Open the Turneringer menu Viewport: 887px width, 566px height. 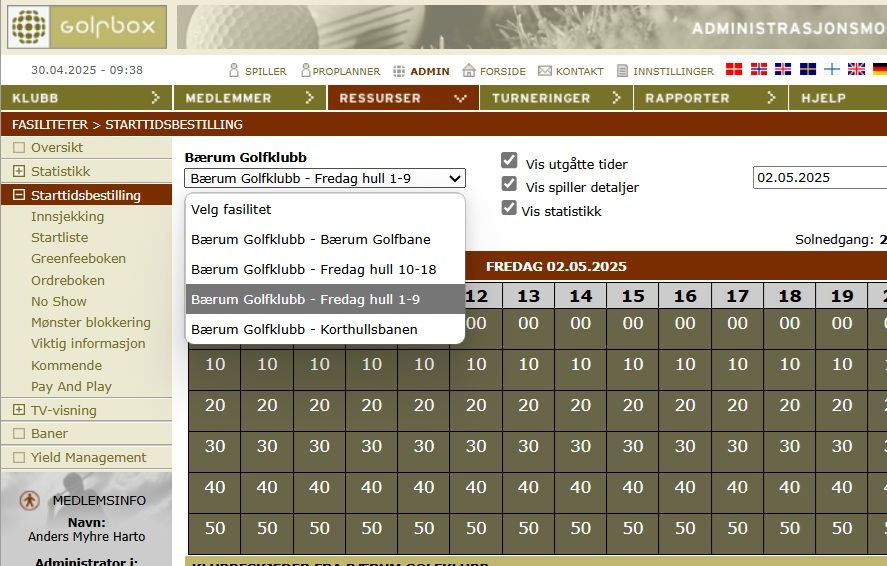pos(557,98)
